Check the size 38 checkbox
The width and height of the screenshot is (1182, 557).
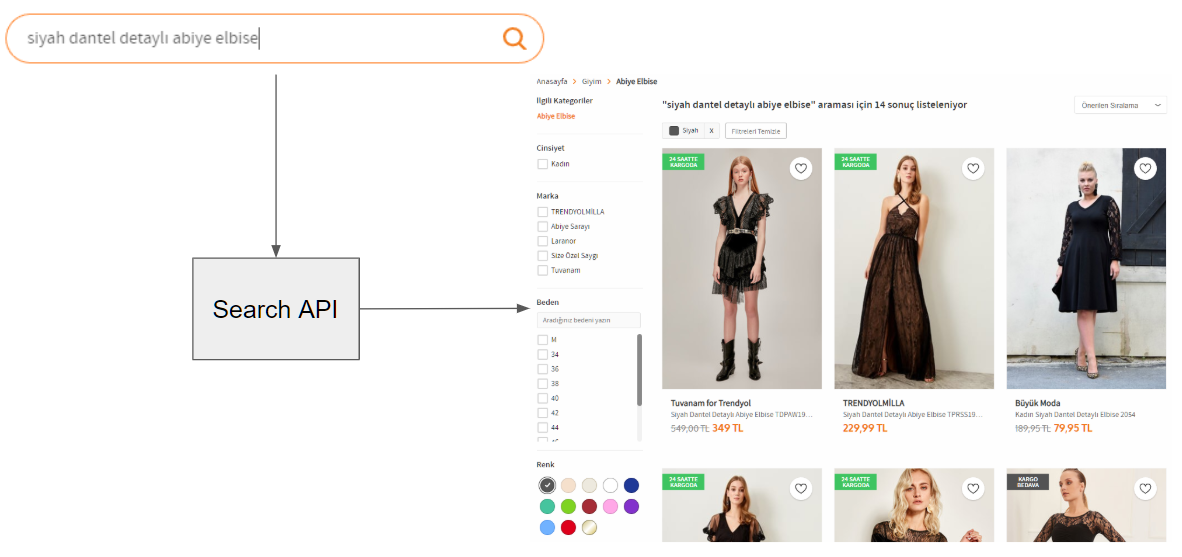(x=542, y=384)
